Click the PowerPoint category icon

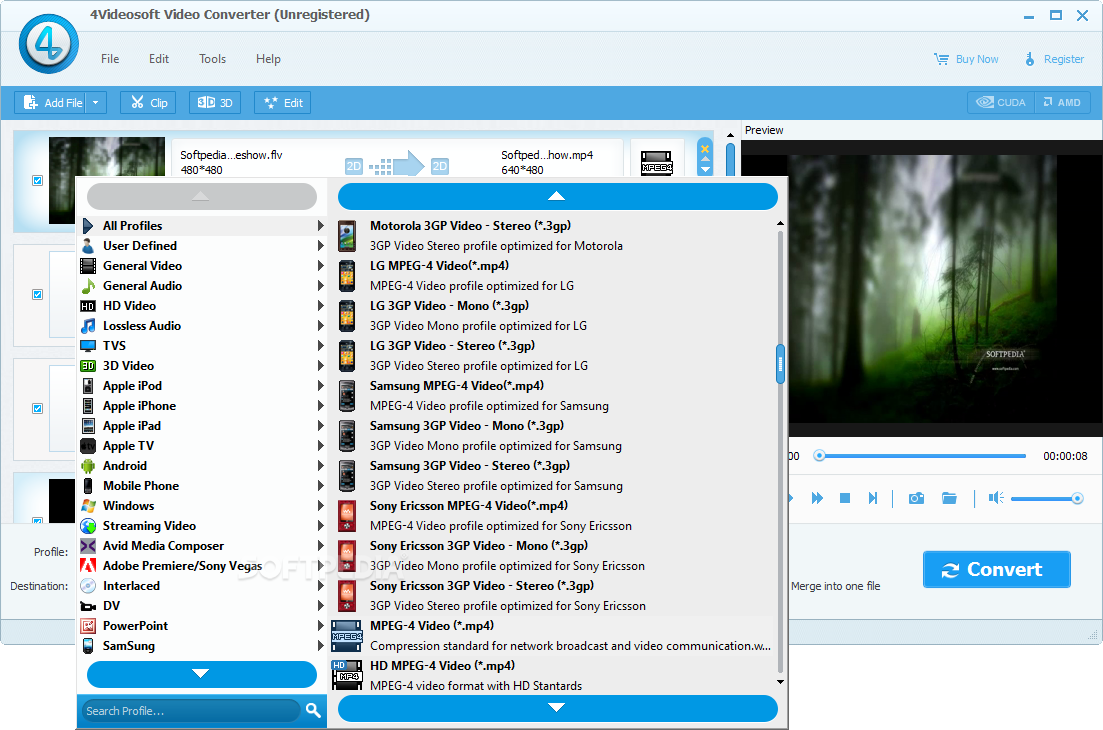(88, 626)
